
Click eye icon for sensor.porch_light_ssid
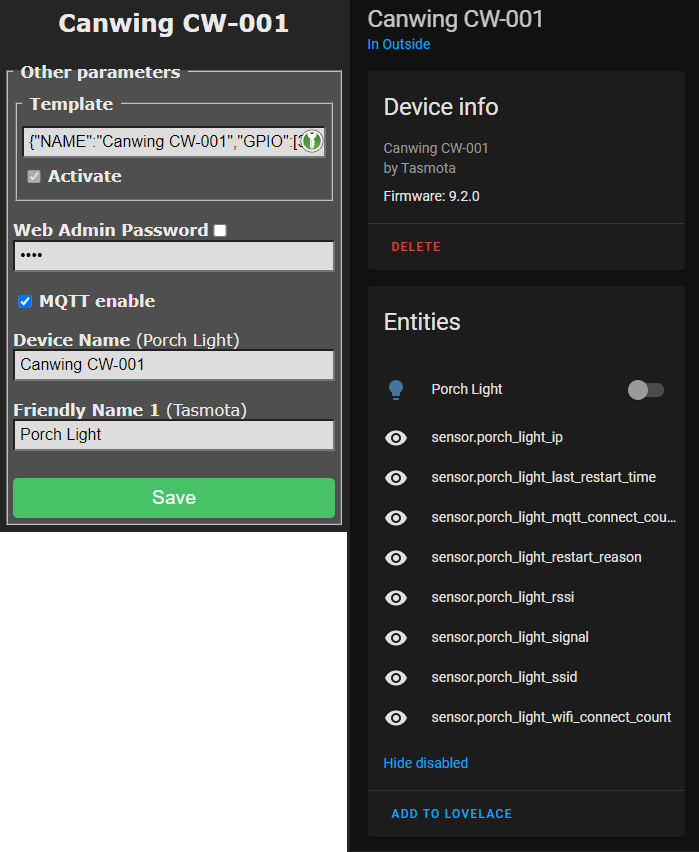[x=396, y=678]
